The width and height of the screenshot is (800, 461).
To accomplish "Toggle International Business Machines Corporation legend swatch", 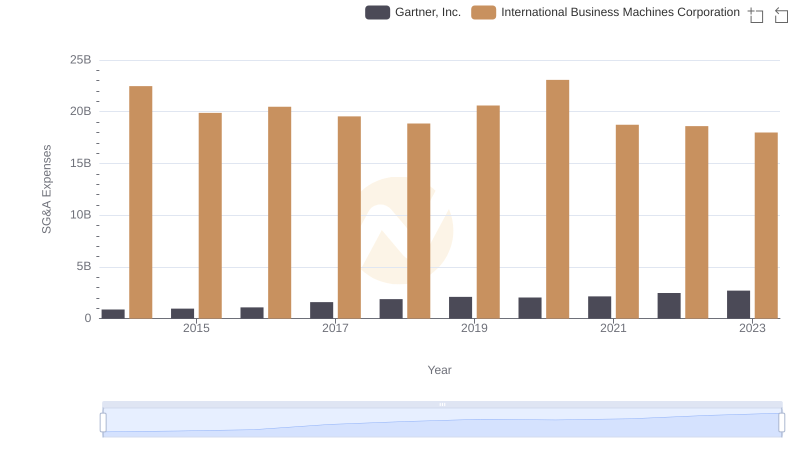I will point(484,12).
